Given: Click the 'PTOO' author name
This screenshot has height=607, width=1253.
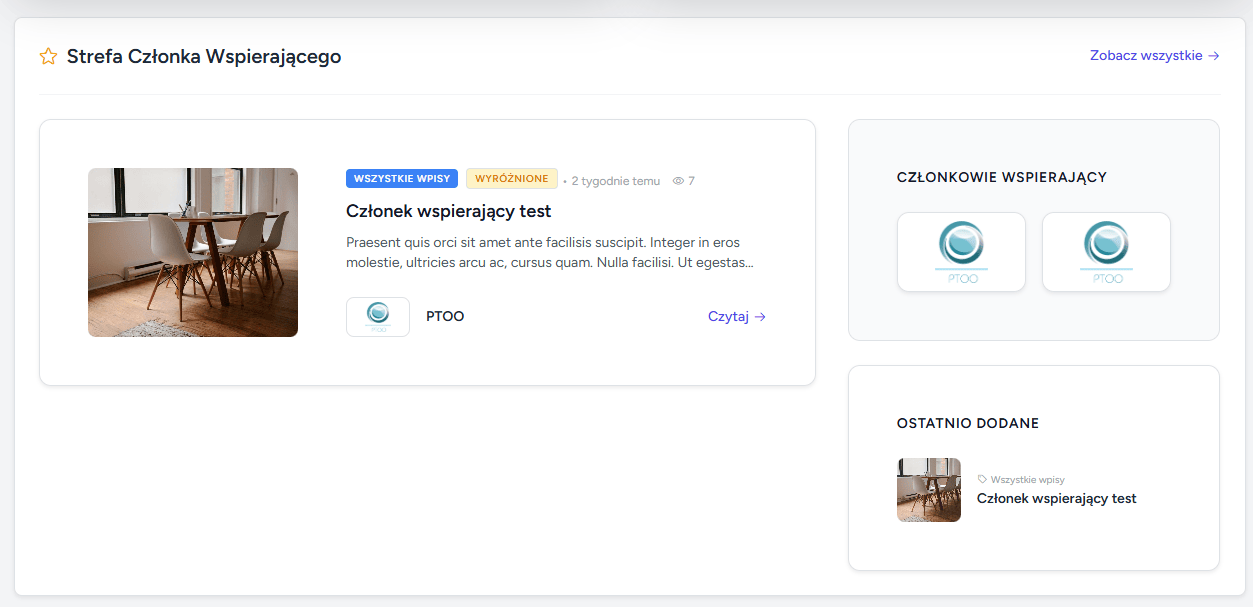Looking at the screenshot, I should pyautogui.click(x=445, y=317).
